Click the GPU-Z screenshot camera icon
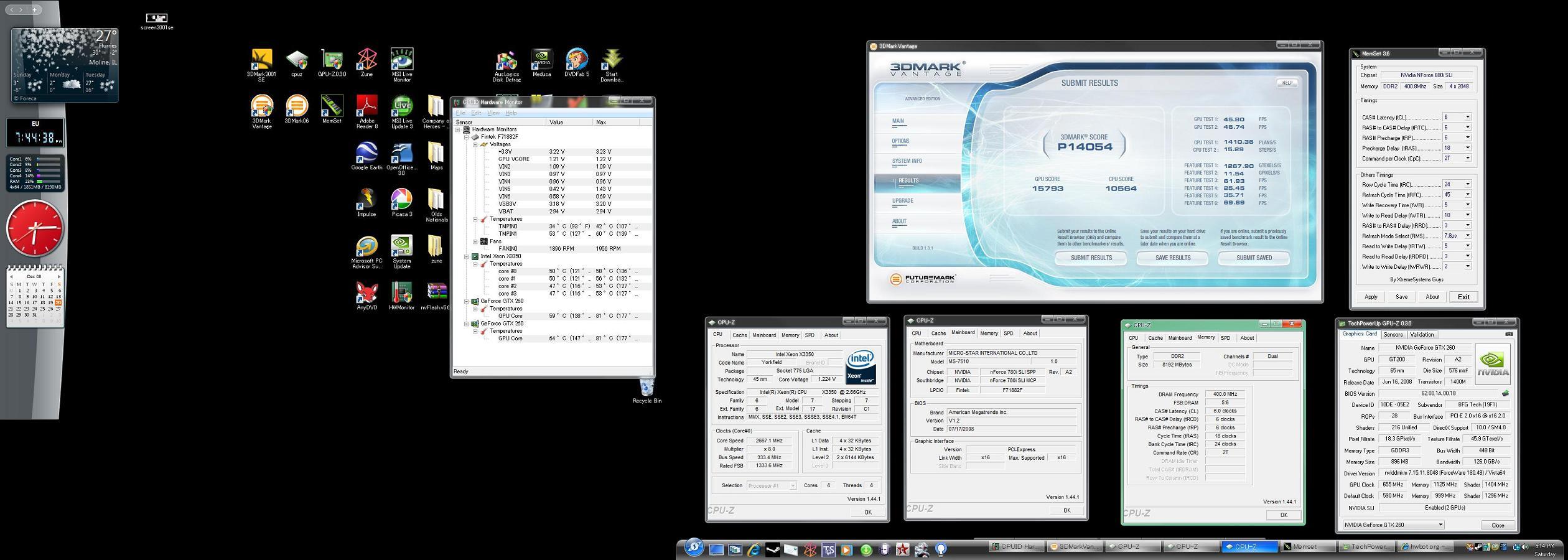The height and width of the screenshot is (560, 1568). [1509, 334]
